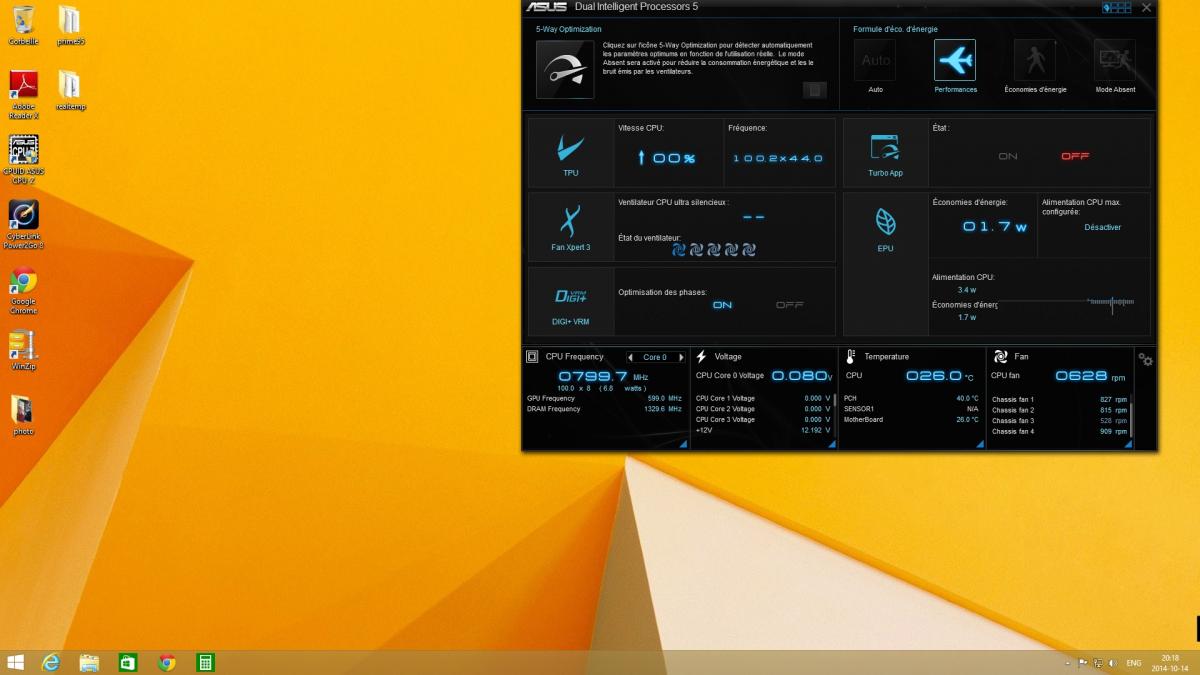The height and width of the screenshot is (675, 1200).
Task: Click the Voltage lightning bolt icon
Action: [701, 356]
